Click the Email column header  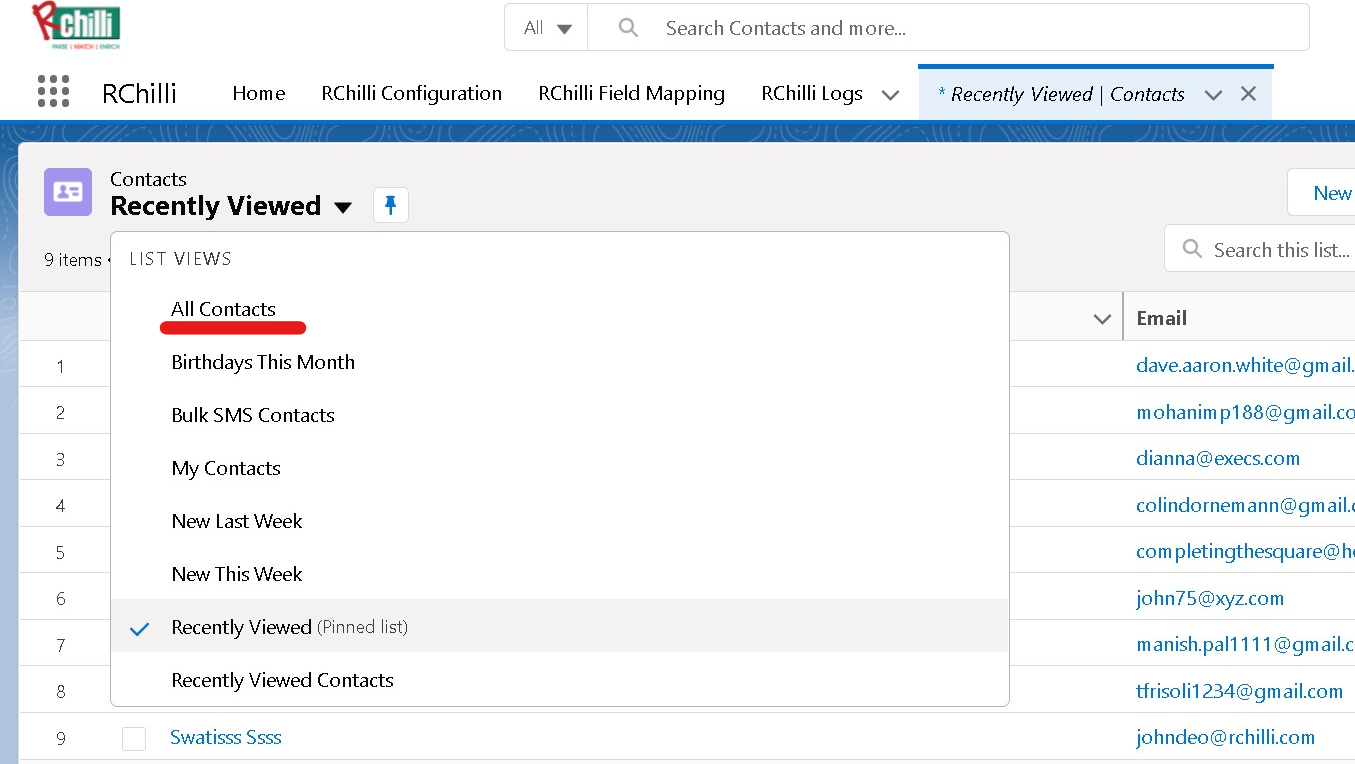(x=1161, y=318)
